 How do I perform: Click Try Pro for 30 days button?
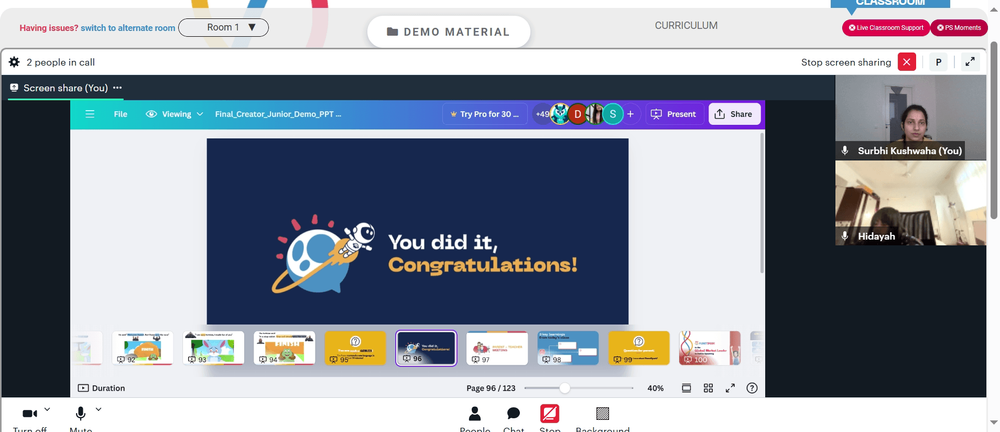[485, 114]
